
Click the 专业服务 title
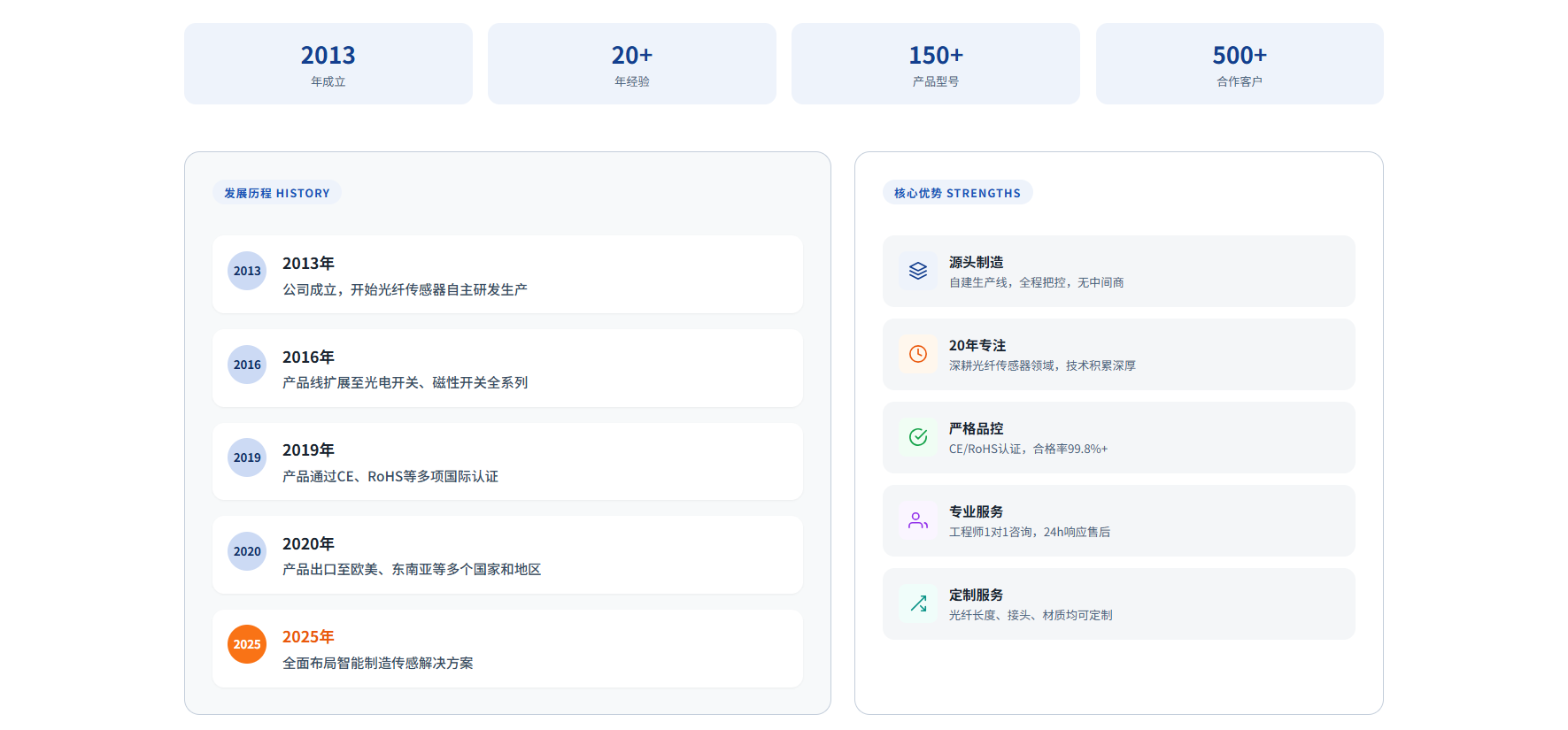pos(977,511)
